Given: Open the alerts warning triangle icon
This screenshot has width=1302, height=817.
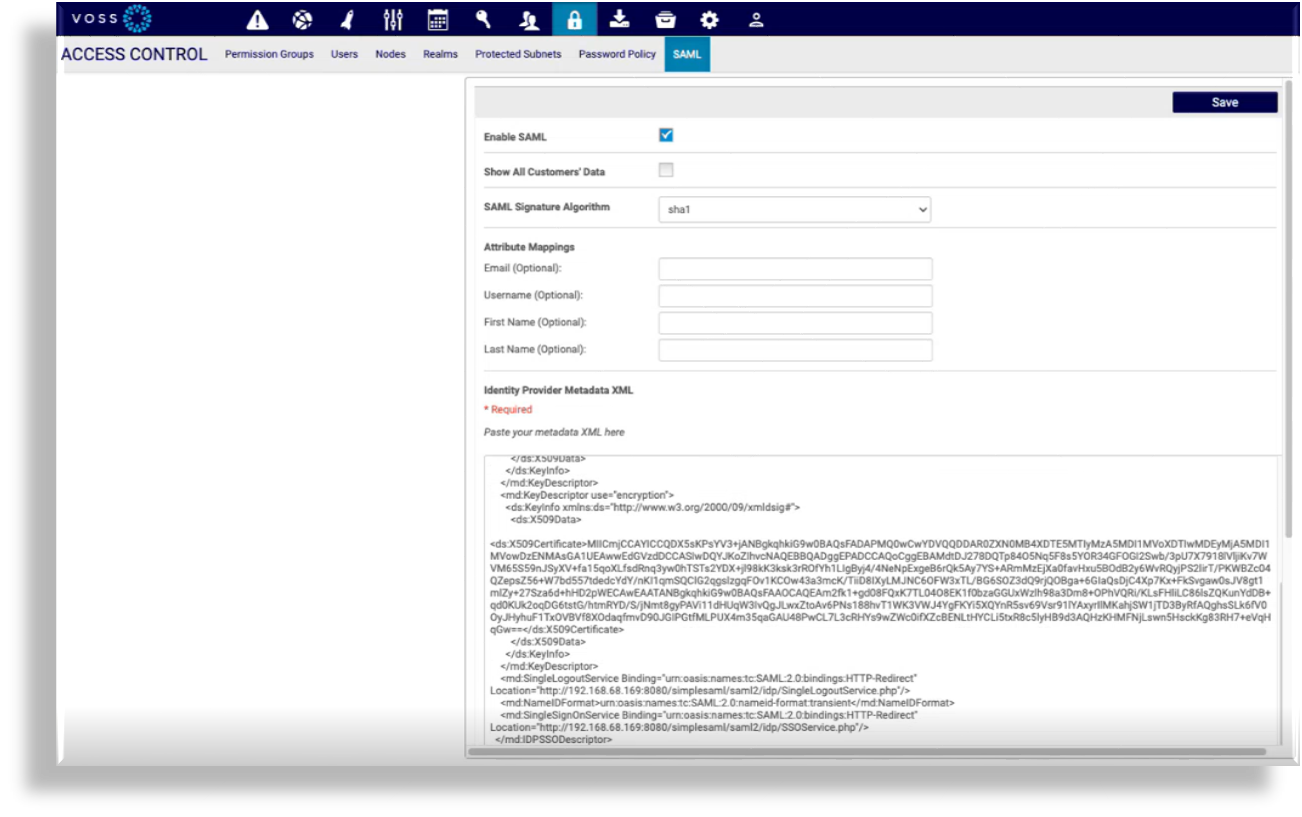Looking at the screenshot, I should [258, 19].
